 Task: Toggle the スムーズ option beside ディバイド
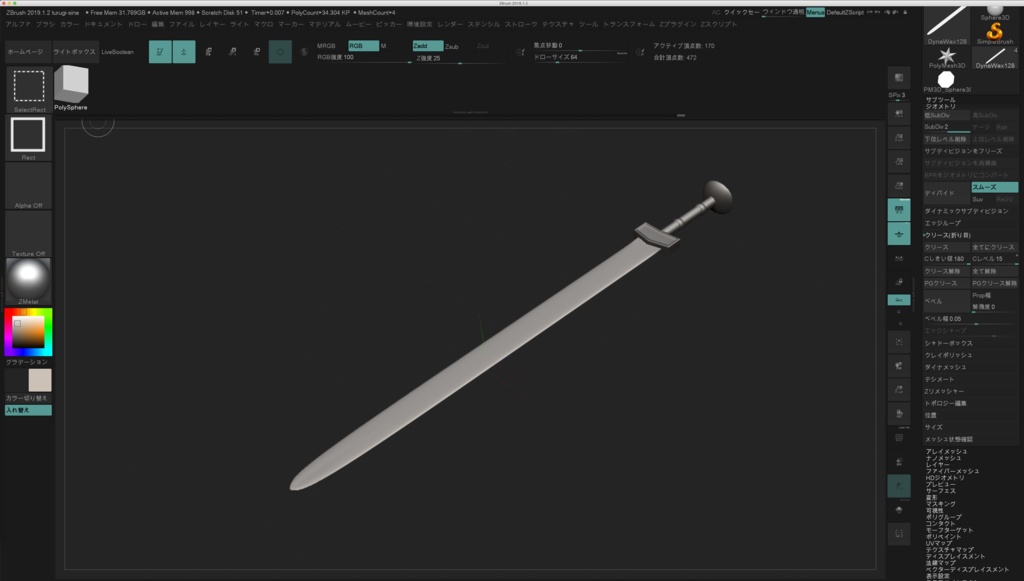(x=995, y=187)
